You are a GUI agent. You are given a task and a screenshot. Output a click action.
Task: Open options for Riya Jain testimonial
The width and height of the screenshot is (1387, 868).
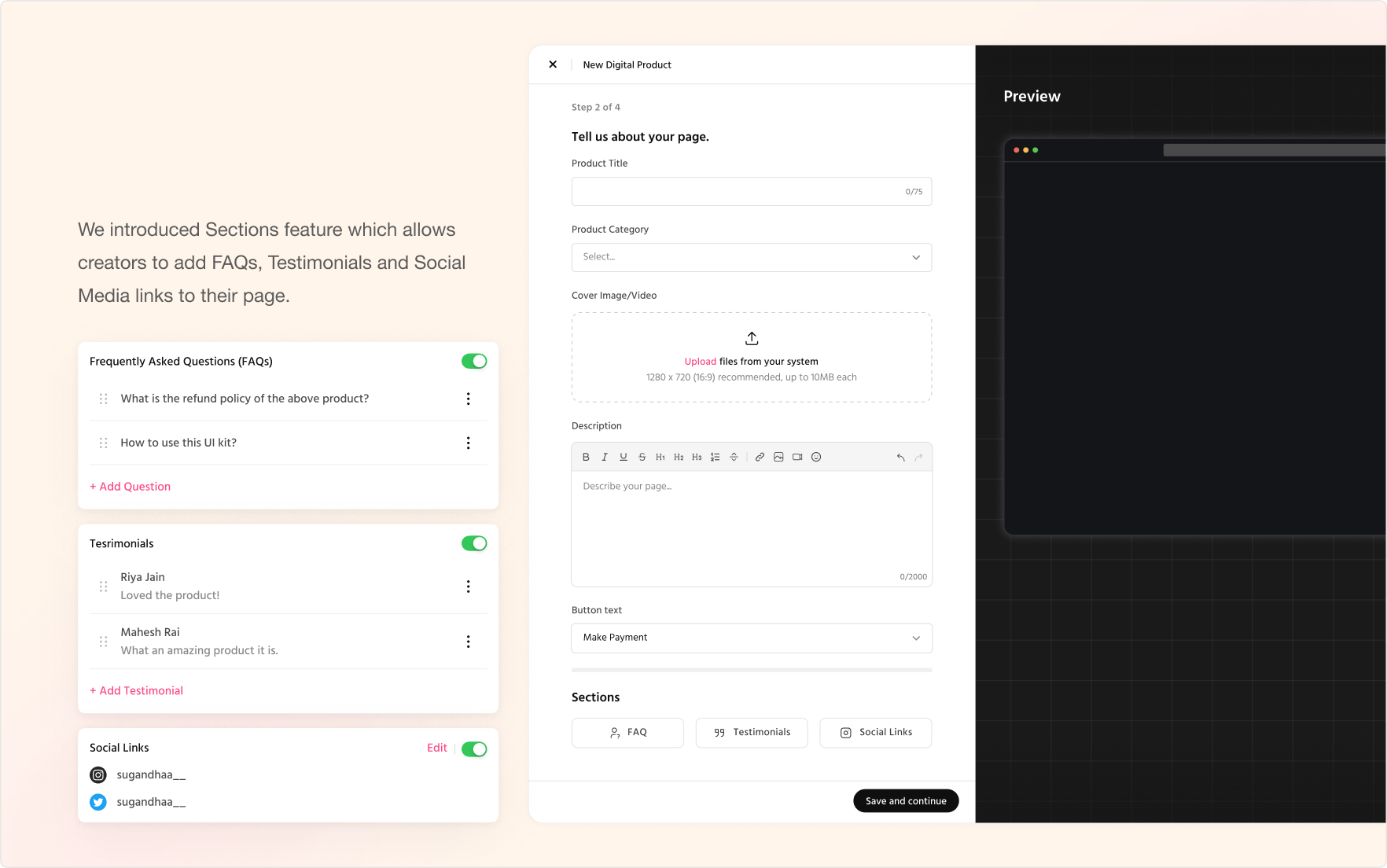469,587
